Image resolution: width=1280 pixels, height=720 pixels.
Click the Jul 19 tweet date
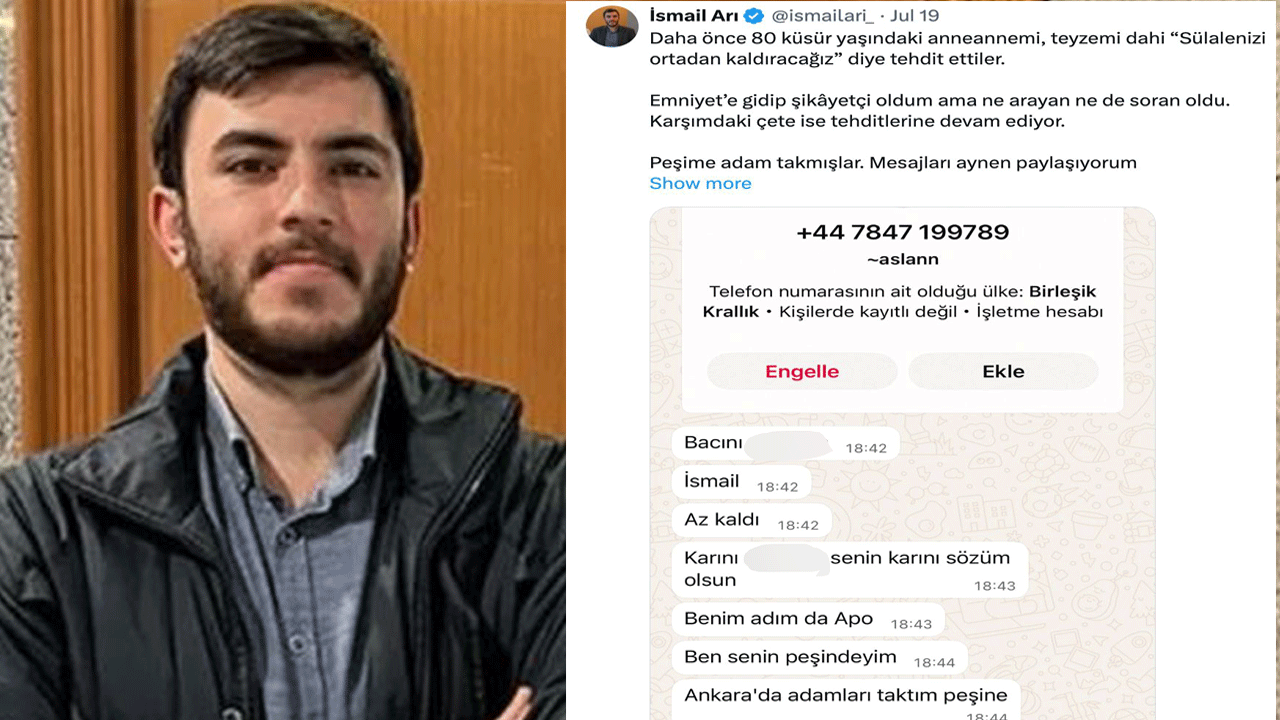tap(915, 16)
